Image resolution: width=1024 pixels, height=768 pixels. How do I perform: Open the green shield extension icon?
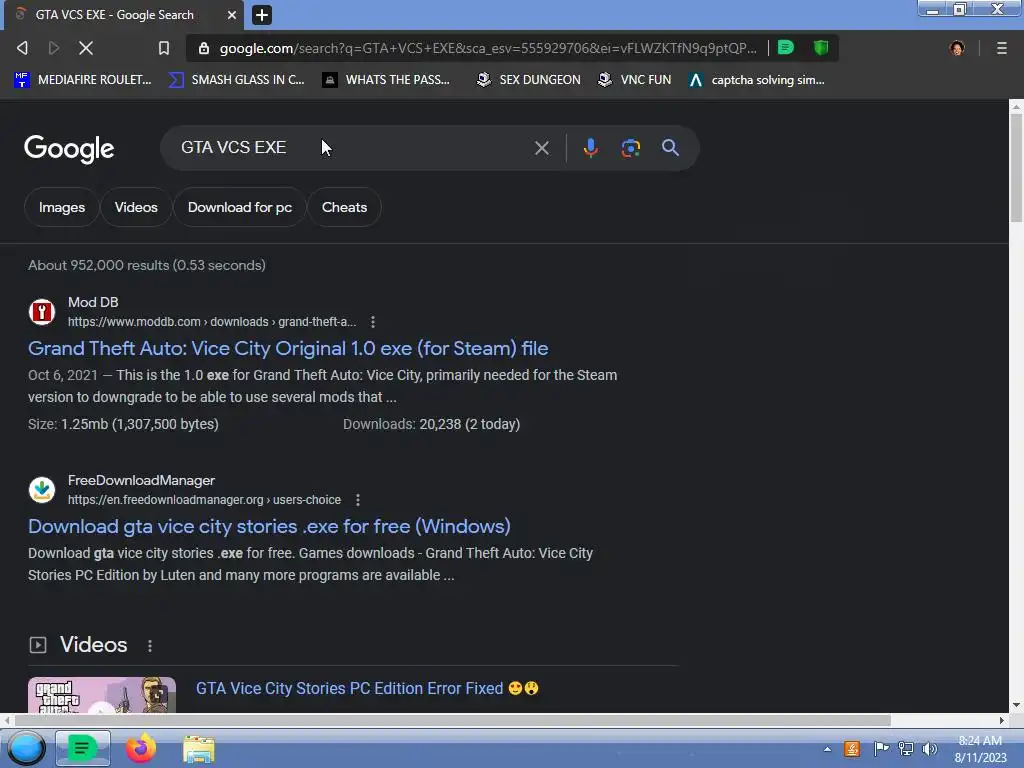tap(821, 48)
